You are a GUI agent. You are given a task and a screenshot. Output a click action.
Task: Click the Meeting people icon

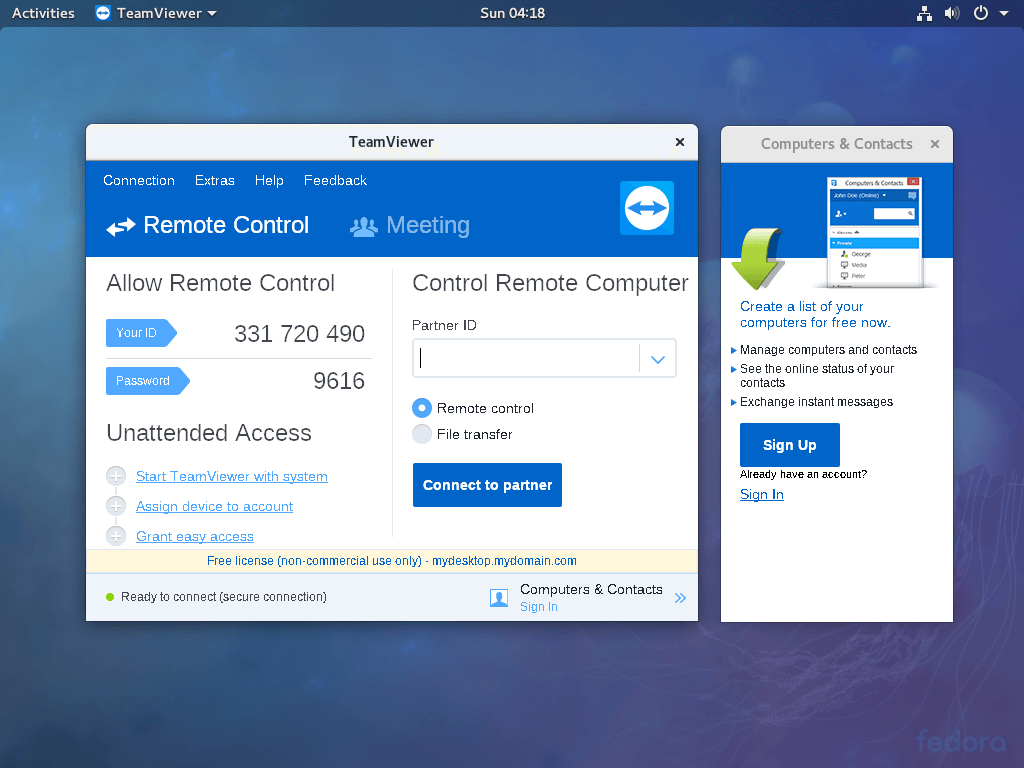[x=364, y=227]
